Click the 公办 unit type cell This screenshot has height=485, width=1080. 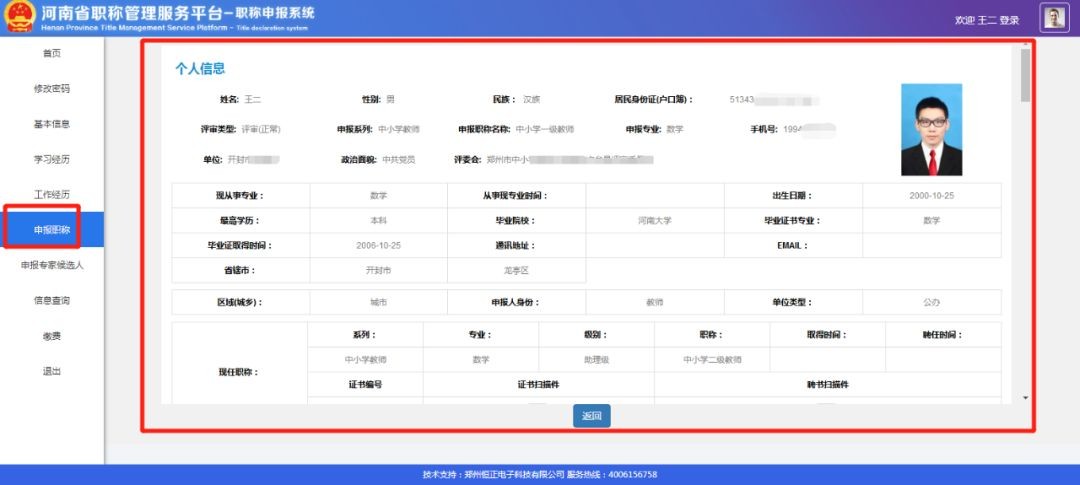coord(932,302)
